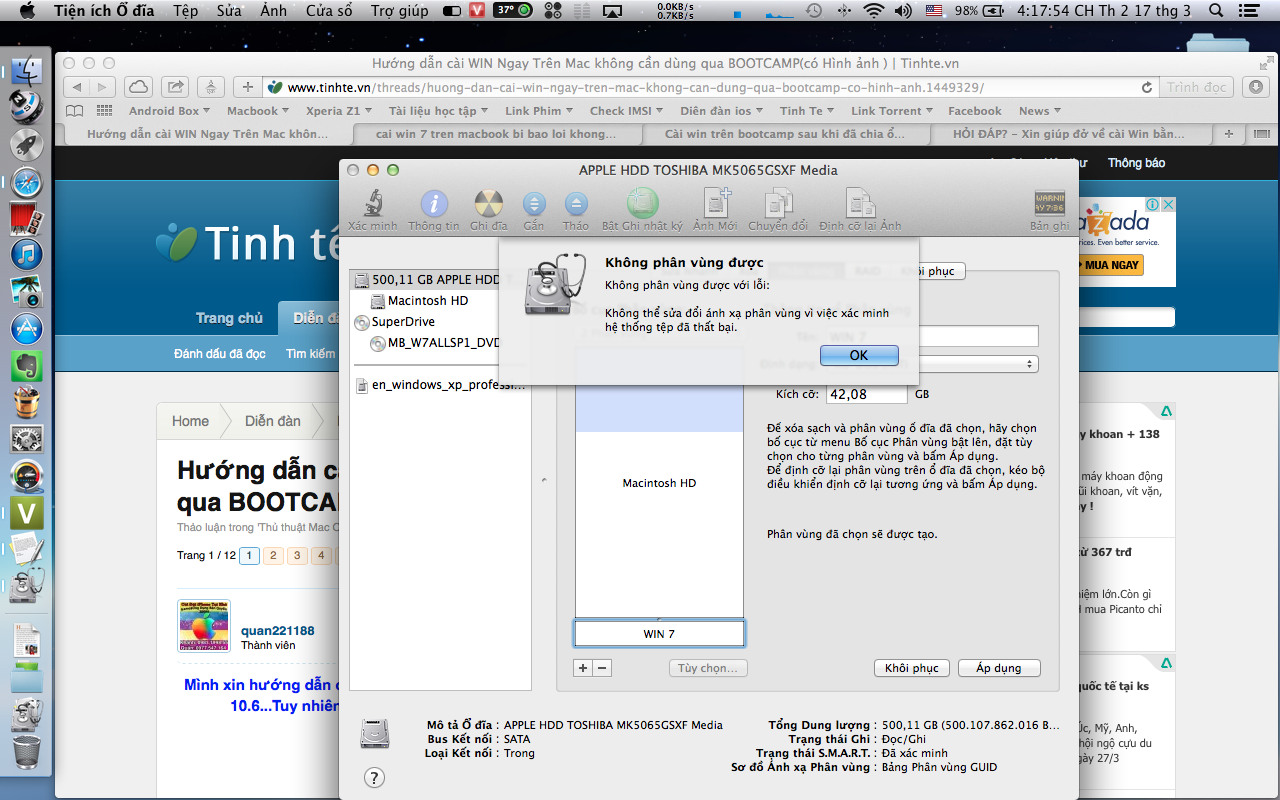Open Spotlight search magnifier
The image size is (1280, 800).
pyautogui.click(x=1216, y=11)
